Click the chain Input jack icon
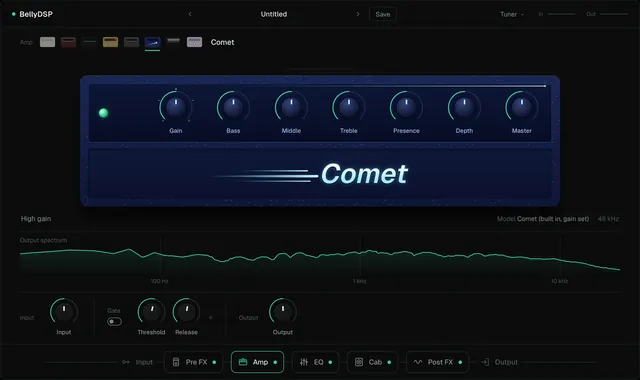The width and height of the screenshot is (640, 380). [126, 362]
